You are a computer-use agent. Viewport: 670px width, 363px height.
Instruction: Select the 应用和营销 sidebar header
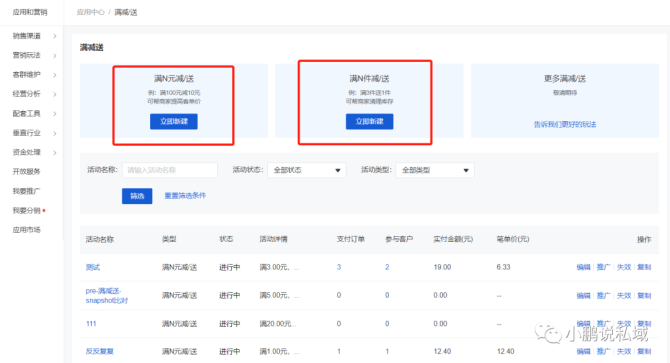click(x=30, y=12)
